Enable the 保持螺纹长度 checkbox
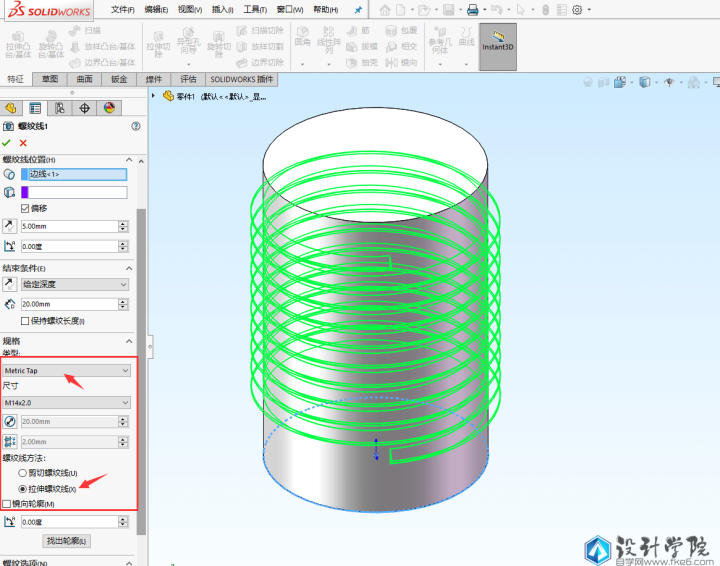This screenshot has height=566, width=720. coord(25,321)
